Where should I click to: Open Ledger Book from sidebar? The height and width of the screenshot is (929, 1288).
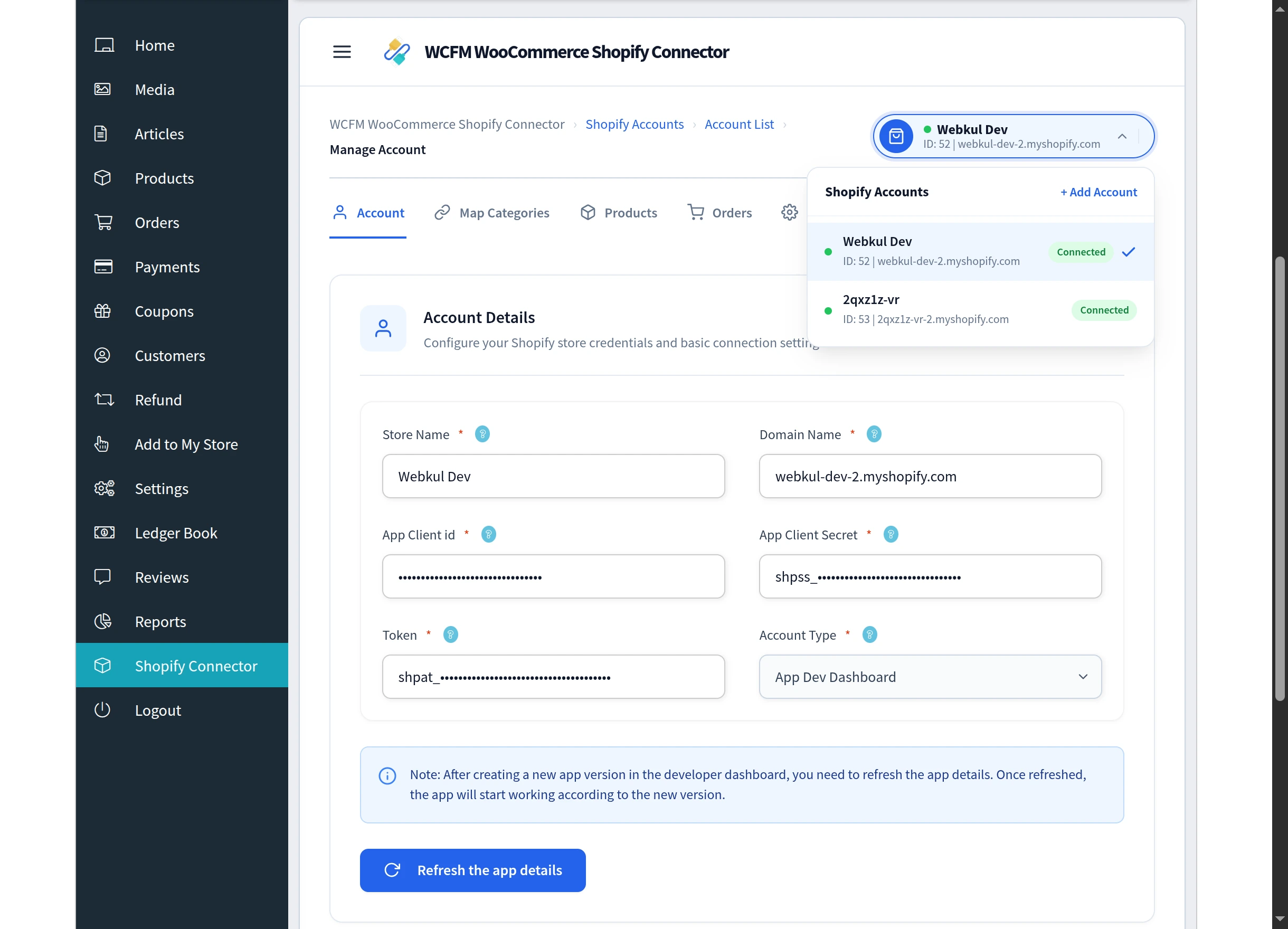(x=182, y=532)
